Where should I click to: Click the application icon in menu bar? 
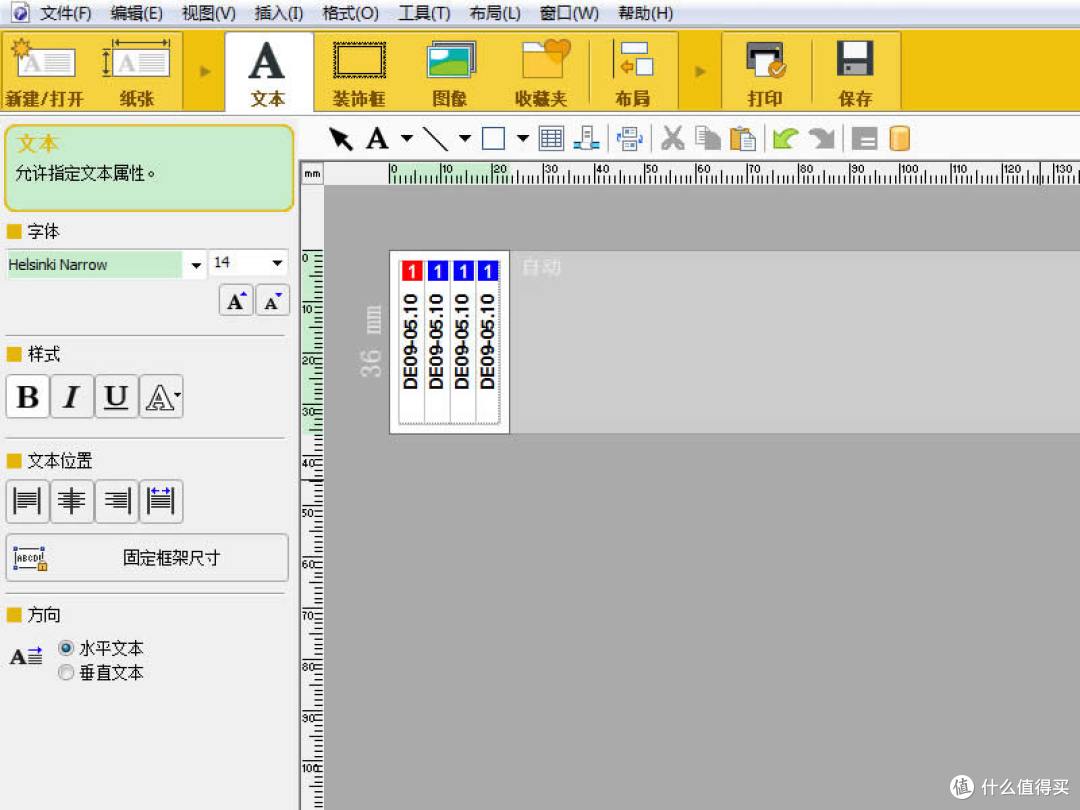click(20, 12)
